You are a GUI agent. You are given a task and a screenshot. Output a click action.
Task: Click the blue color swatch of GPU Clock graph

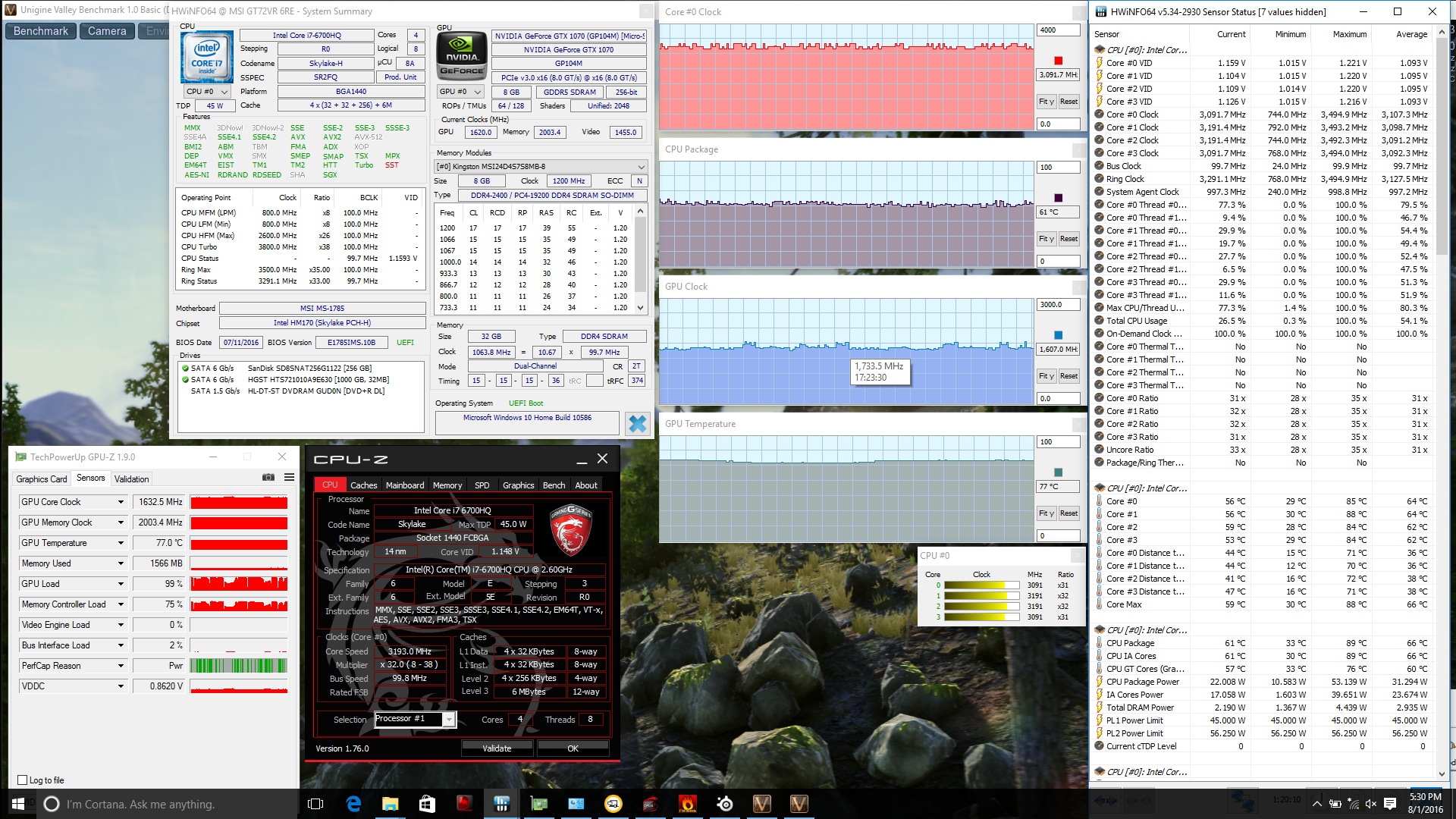[x=1059, y=335]
